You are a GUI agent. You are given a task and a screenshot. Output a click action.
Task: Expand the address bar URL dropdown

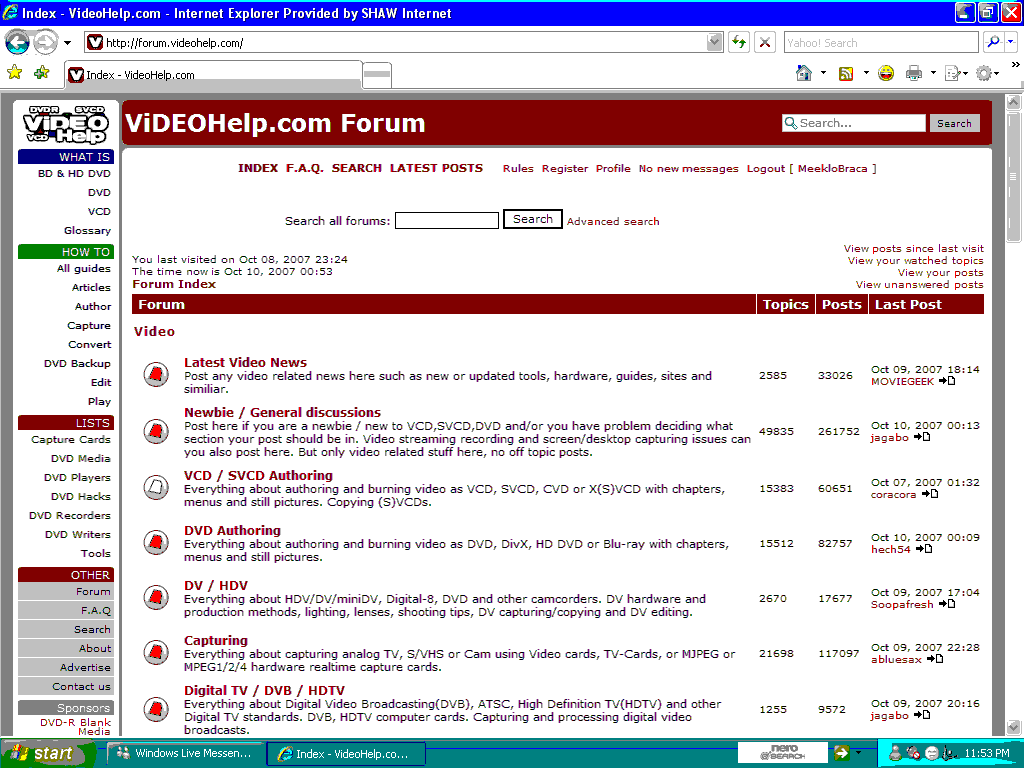coord(714,42)
